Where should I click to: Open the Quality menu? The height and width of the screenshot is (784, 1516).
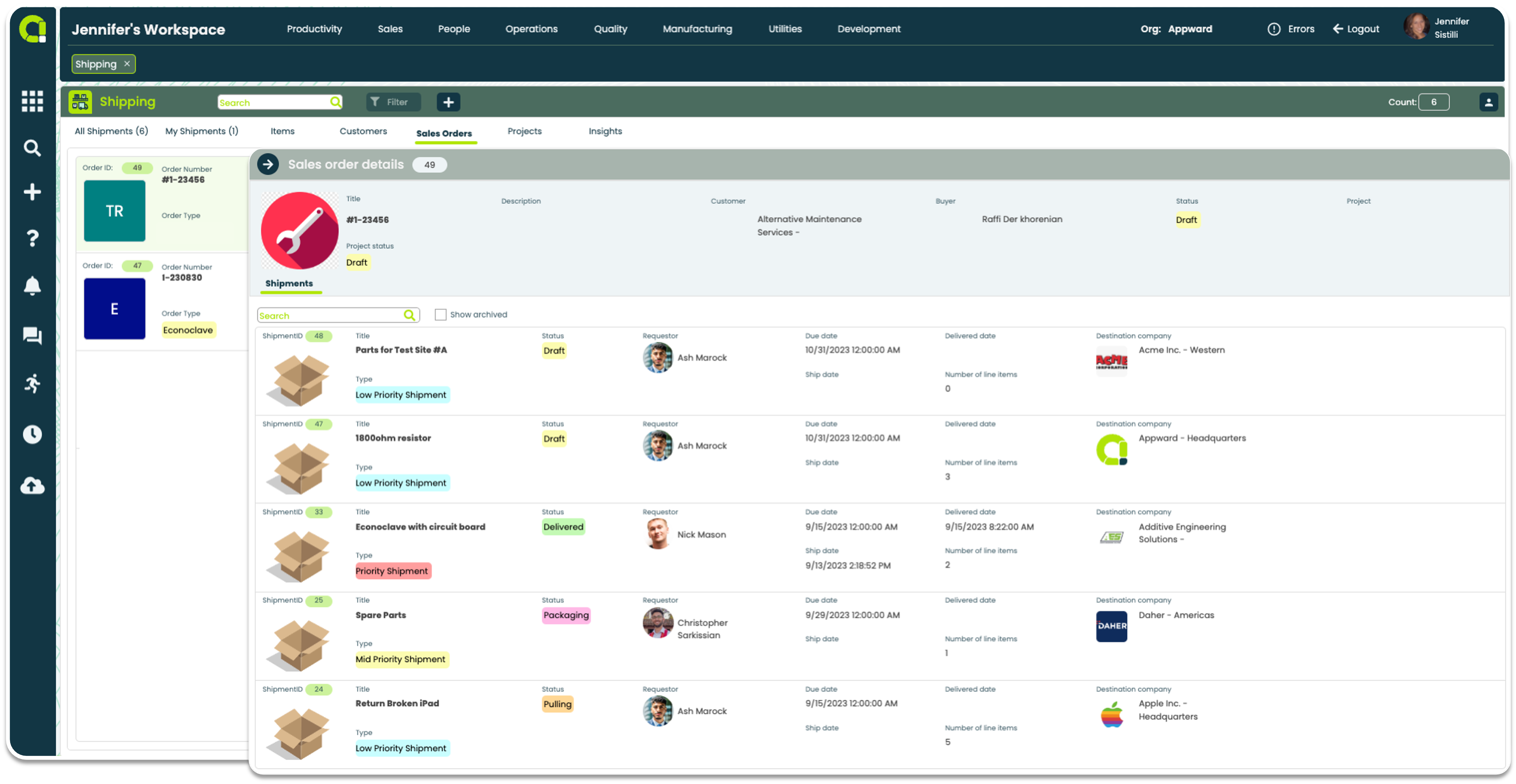point(610,29)
